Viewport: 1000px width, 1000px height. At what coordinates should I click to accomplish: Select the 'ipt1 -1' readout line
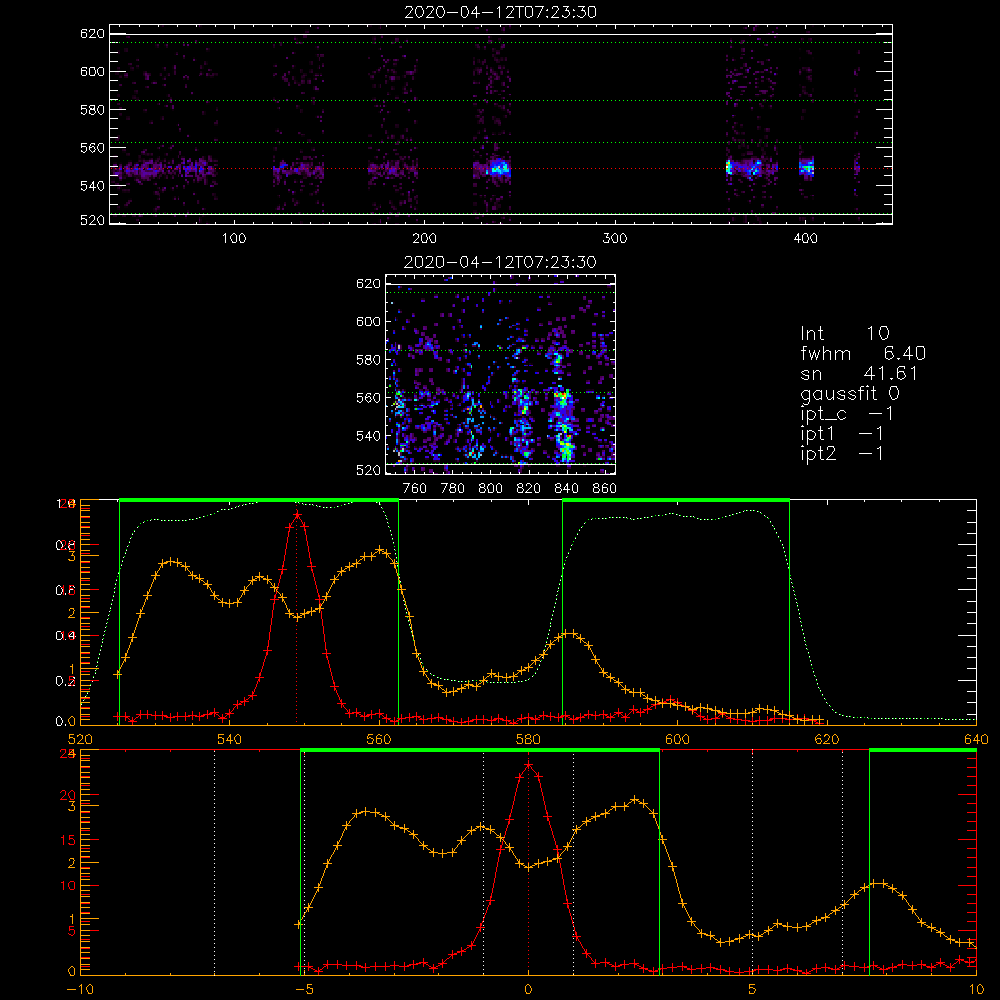coord(842,434)
